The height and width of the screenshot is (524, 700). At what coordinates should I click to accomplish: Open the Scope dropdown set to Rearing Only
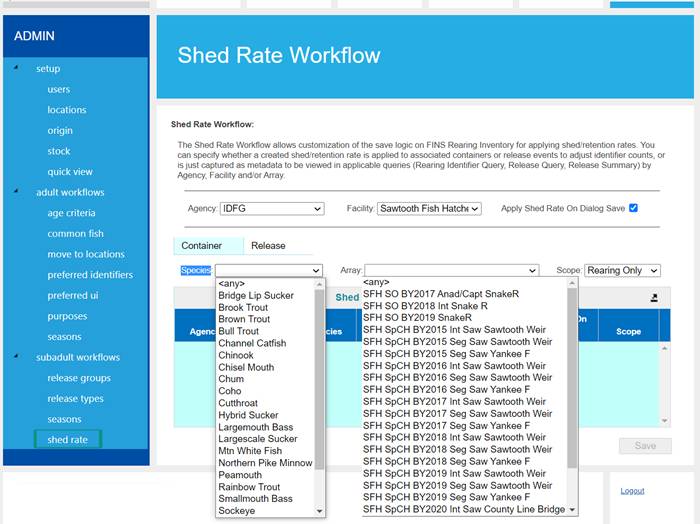pyautogui.click(x=622, y=271)
